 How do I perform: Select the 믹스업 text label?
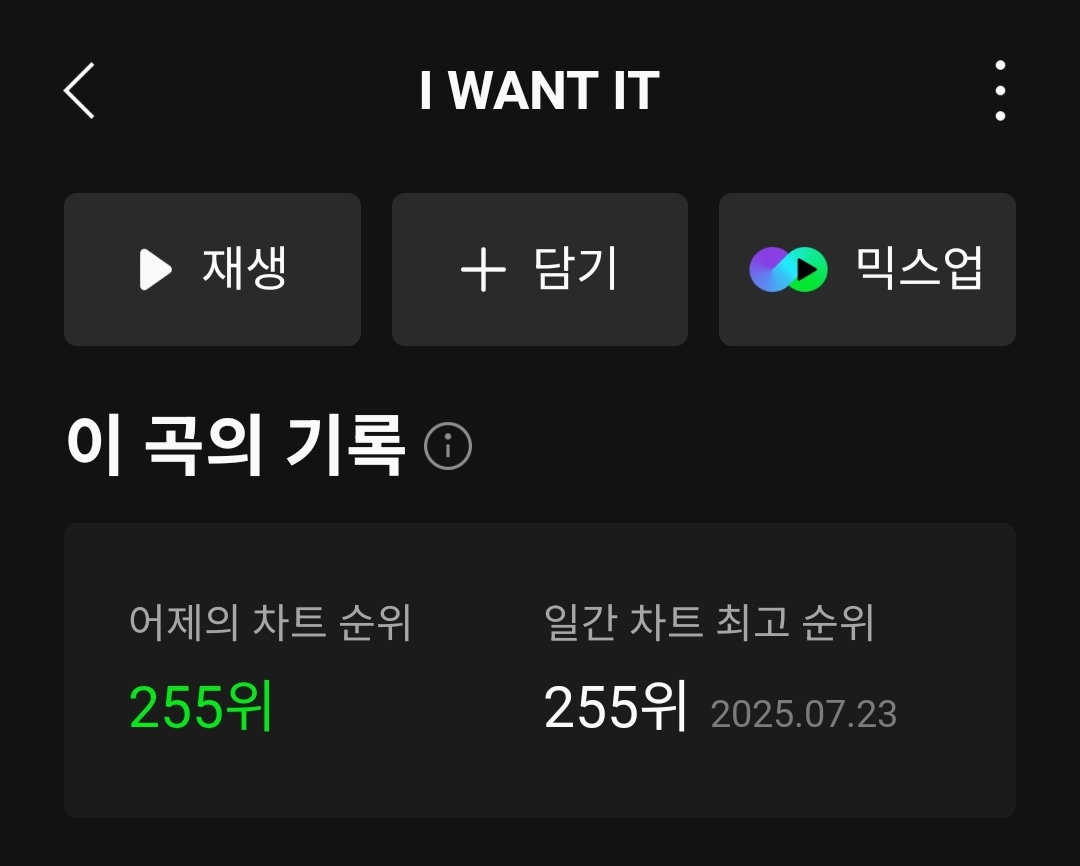[x=919, y=267]
